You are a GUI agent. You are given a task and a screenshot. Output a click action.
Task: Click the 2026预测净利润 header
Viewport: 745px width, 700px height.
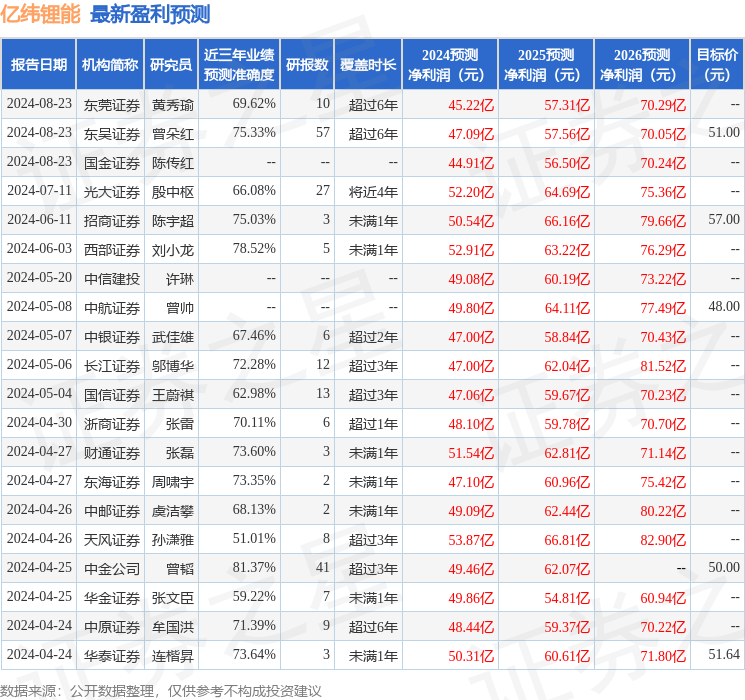click(x=642, y=65)
